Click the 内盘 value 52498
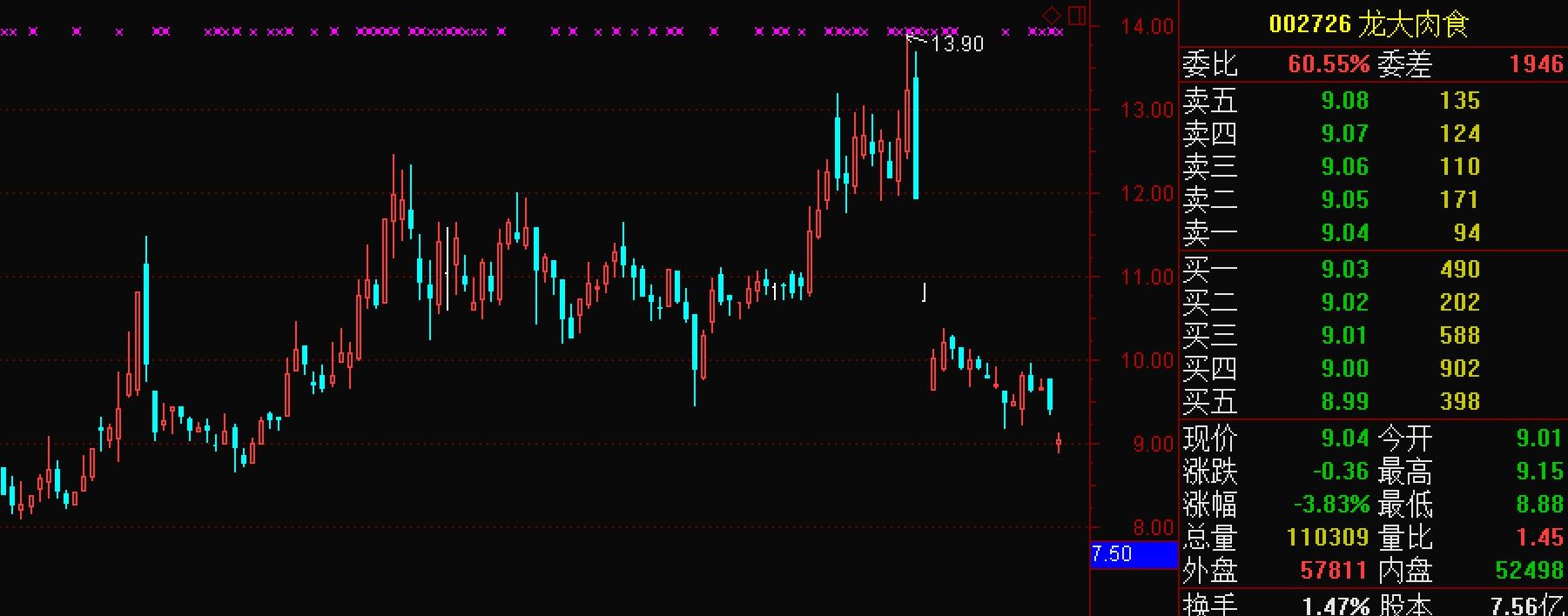Image resolution: width=1568 pixels, height=616 pixels. coord(1529,571)
